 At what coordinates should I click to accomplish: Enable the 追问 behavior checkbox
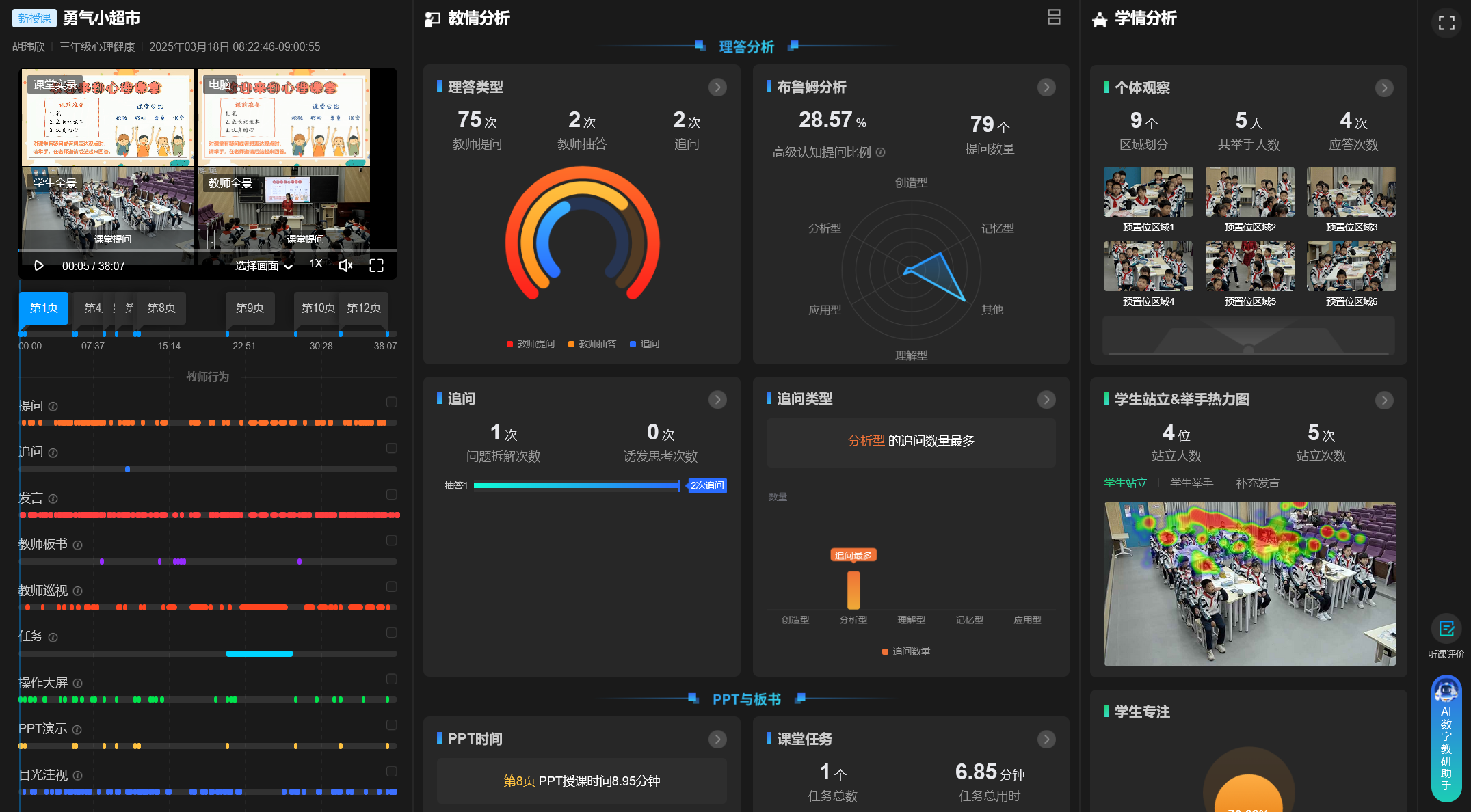(x=392, y=448)
